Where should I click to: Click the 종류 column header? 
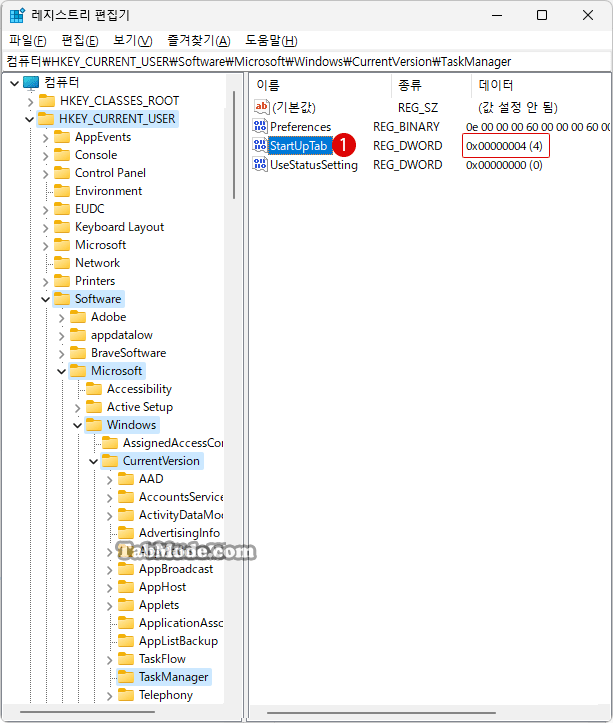pyautogui.click(x=431, y=85)
